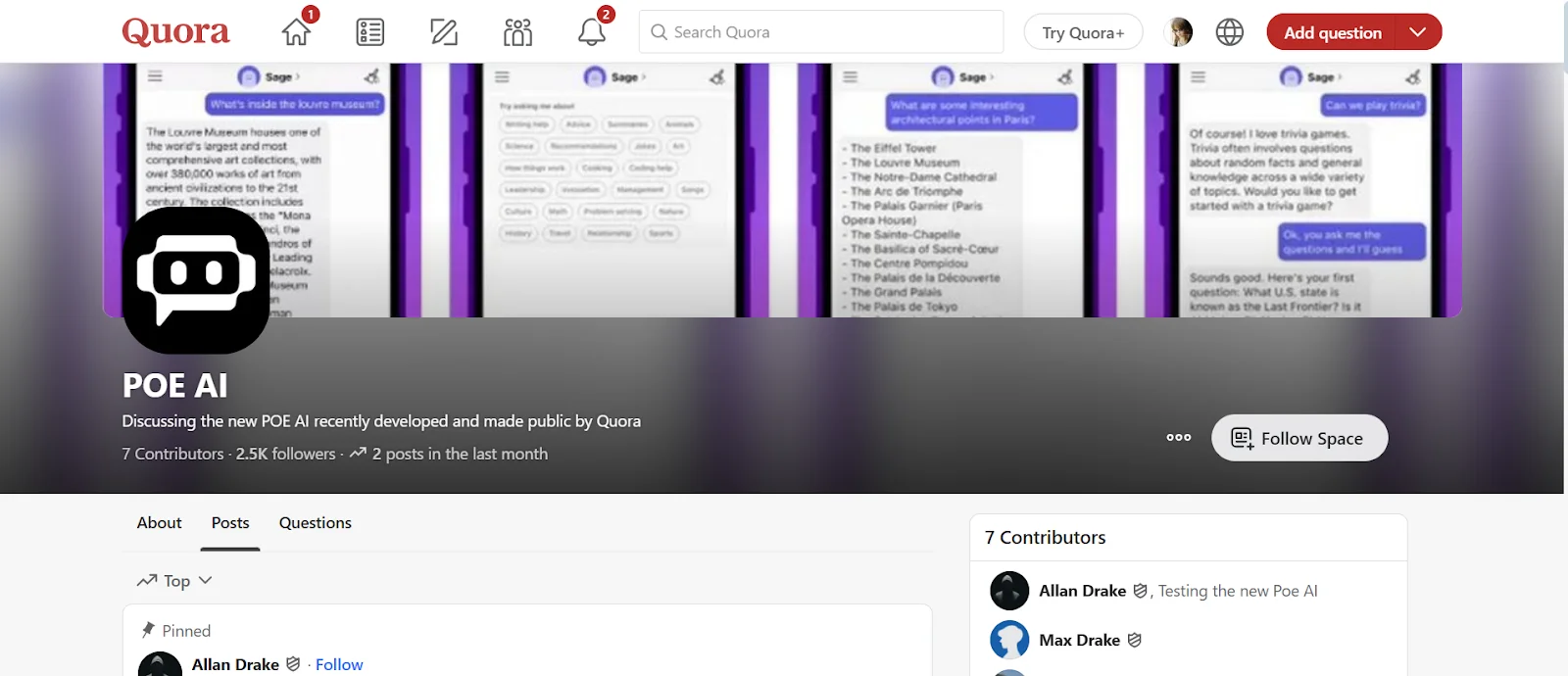The image size is (1568, 676).
Task: Open the Following list icon
Action: click(x=370, y=32)
